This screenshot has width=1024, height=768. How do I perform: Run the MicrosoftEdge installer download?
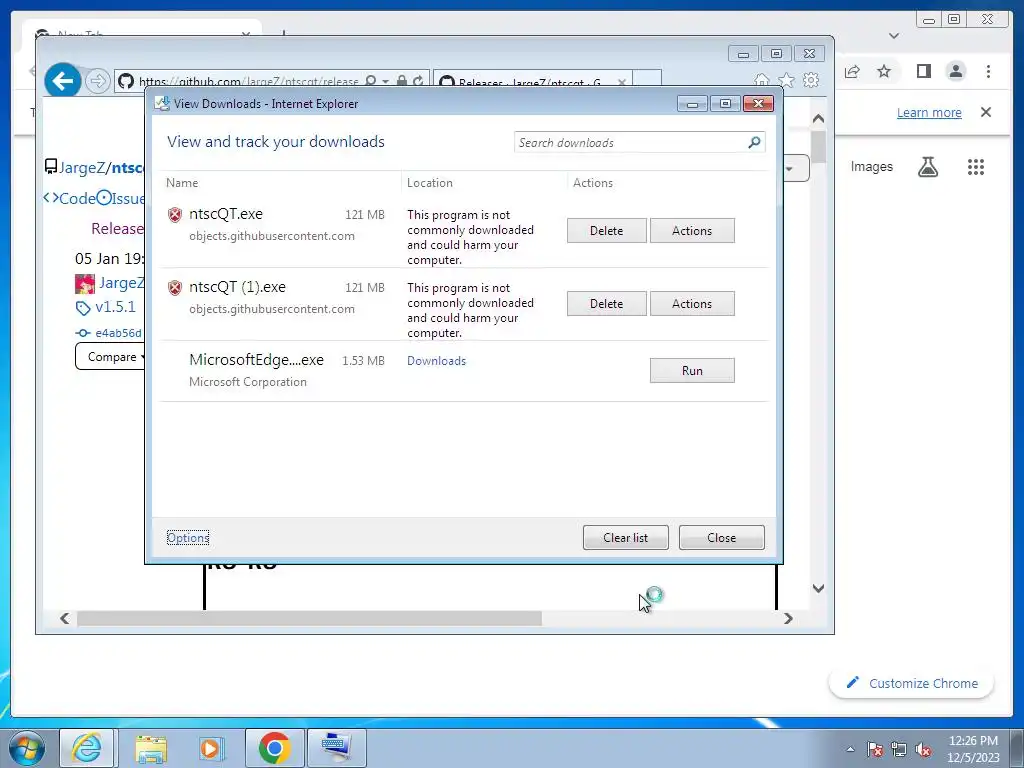coord(692,370)
